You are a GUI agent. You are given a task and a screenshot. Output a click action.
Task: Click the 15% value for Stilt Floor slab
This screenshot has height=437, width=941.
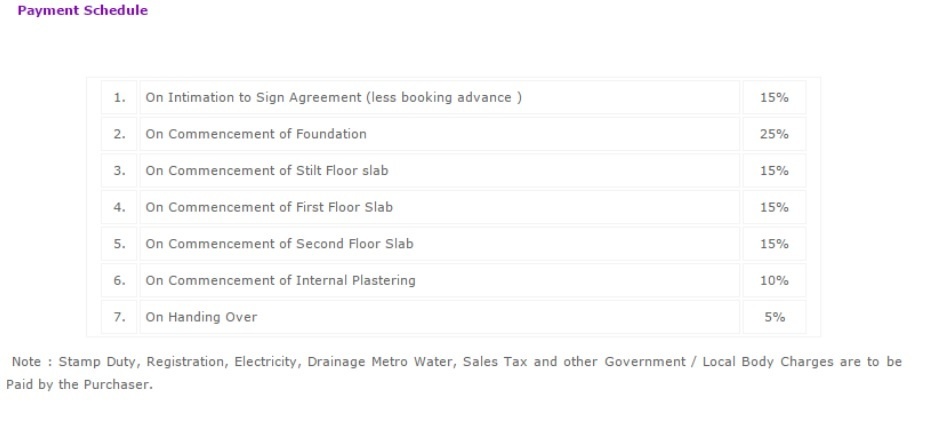pyautogui.click(x=774, y=171)
